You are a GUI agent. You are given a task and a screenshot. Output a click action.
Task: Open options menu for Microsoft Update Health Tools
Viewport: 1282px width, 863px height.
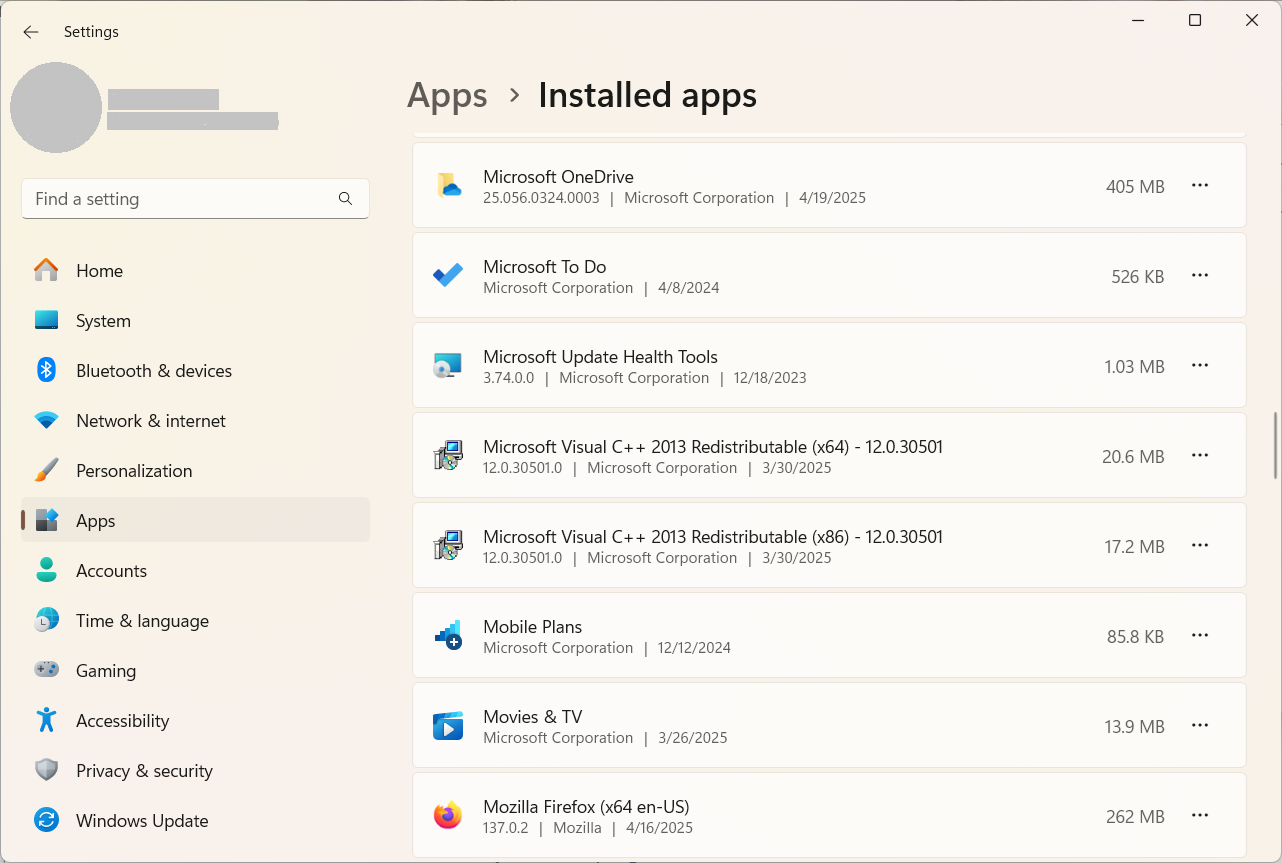coord(1200,365)
